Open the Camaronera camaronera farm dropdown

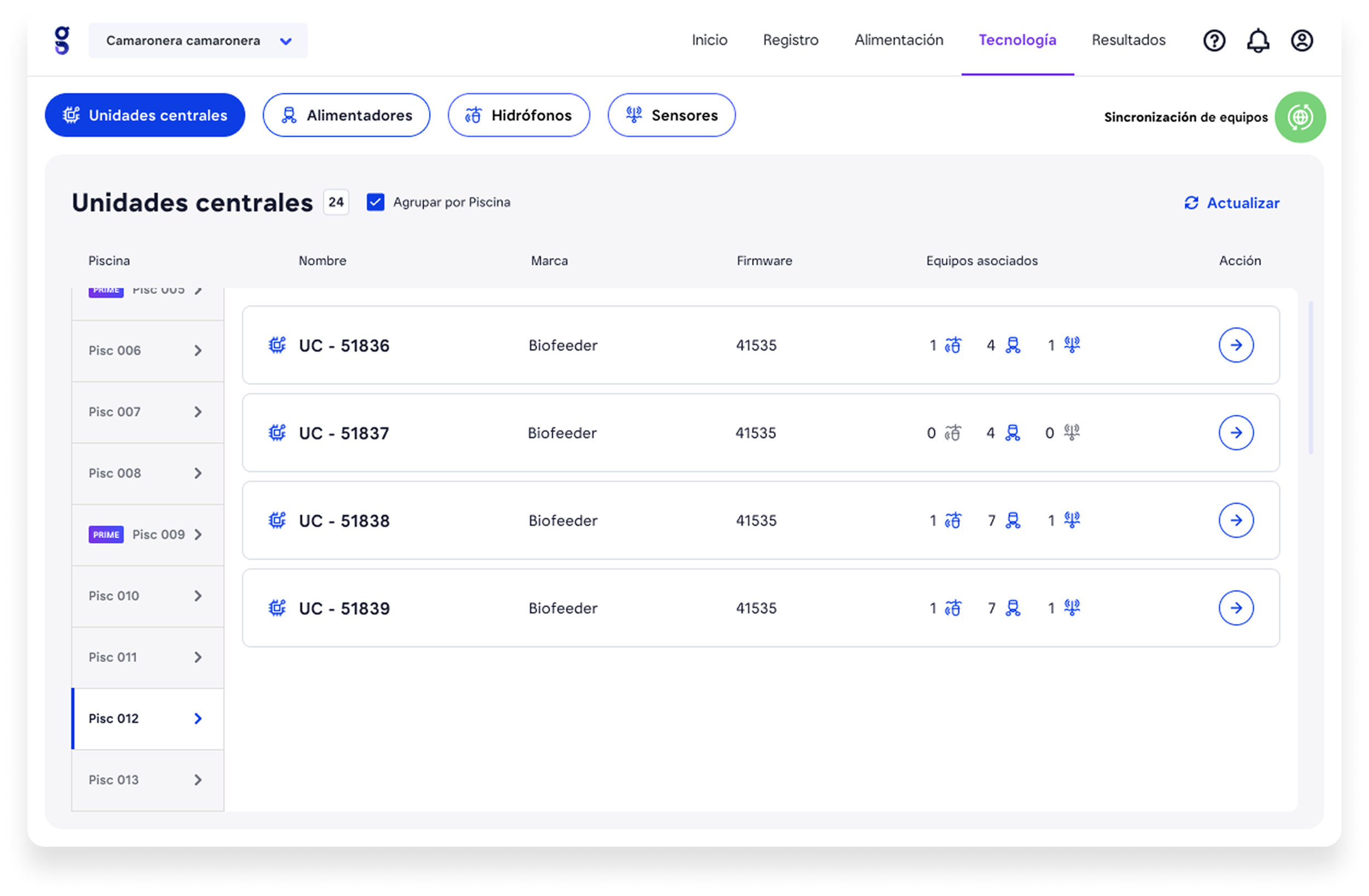(198, 41)
